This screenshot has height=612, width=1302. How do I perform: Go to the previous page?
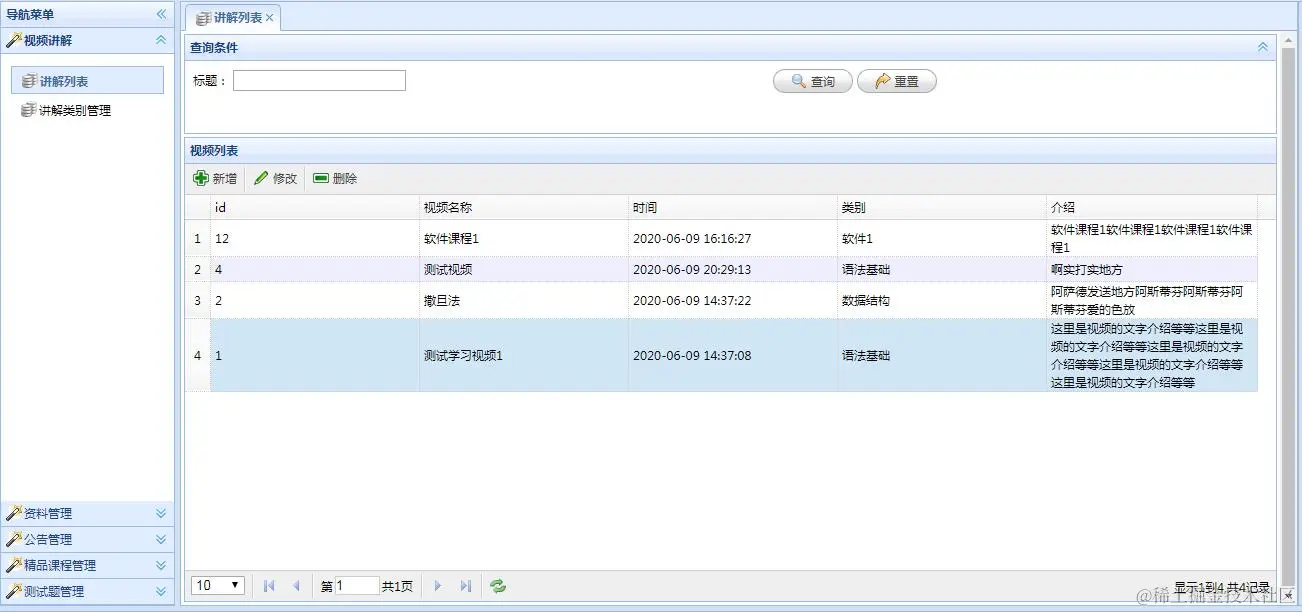(296, 586)
